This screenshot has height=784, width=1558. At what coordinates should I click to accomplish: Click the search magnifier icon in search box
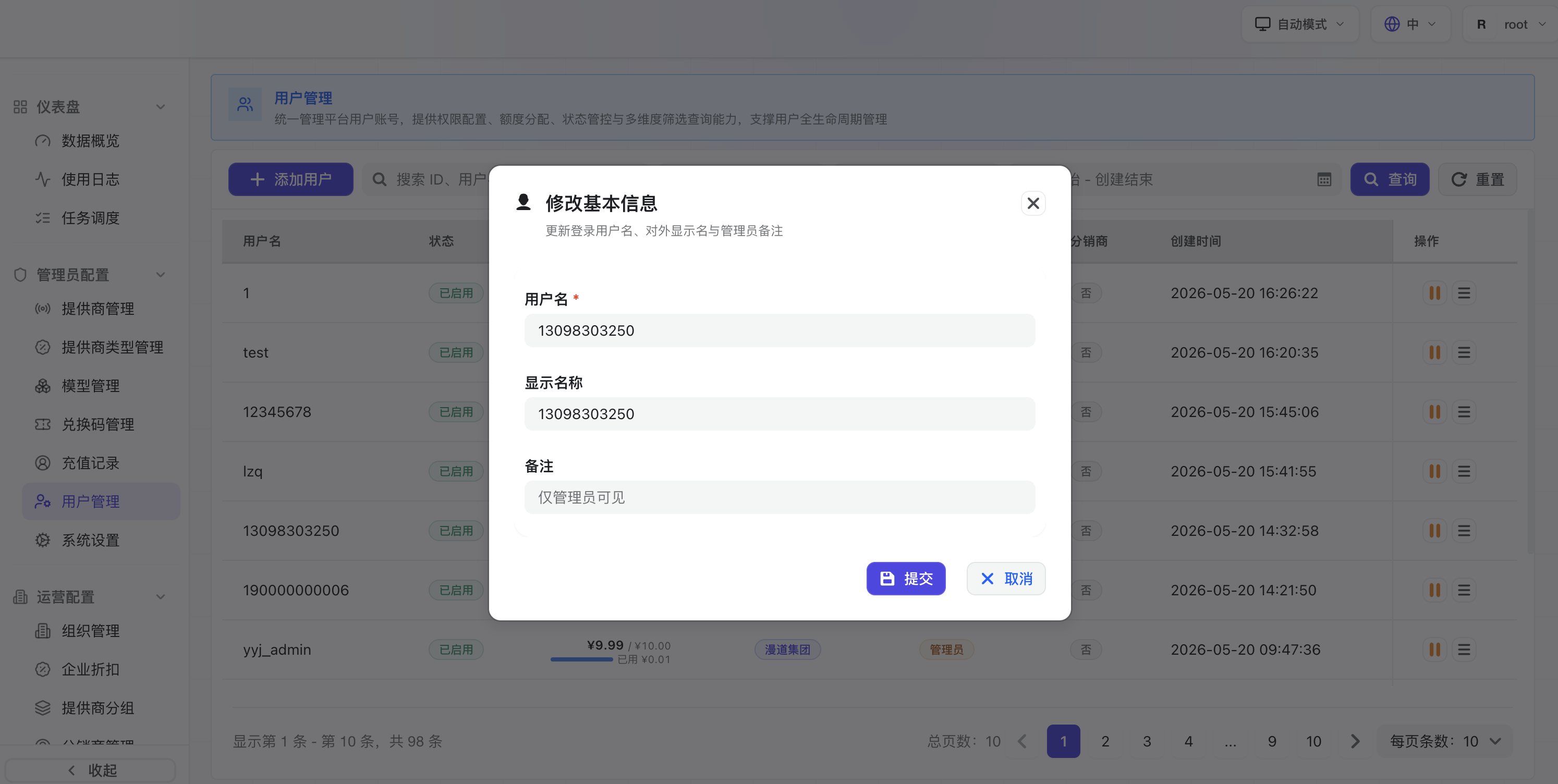tap(379, 179)
